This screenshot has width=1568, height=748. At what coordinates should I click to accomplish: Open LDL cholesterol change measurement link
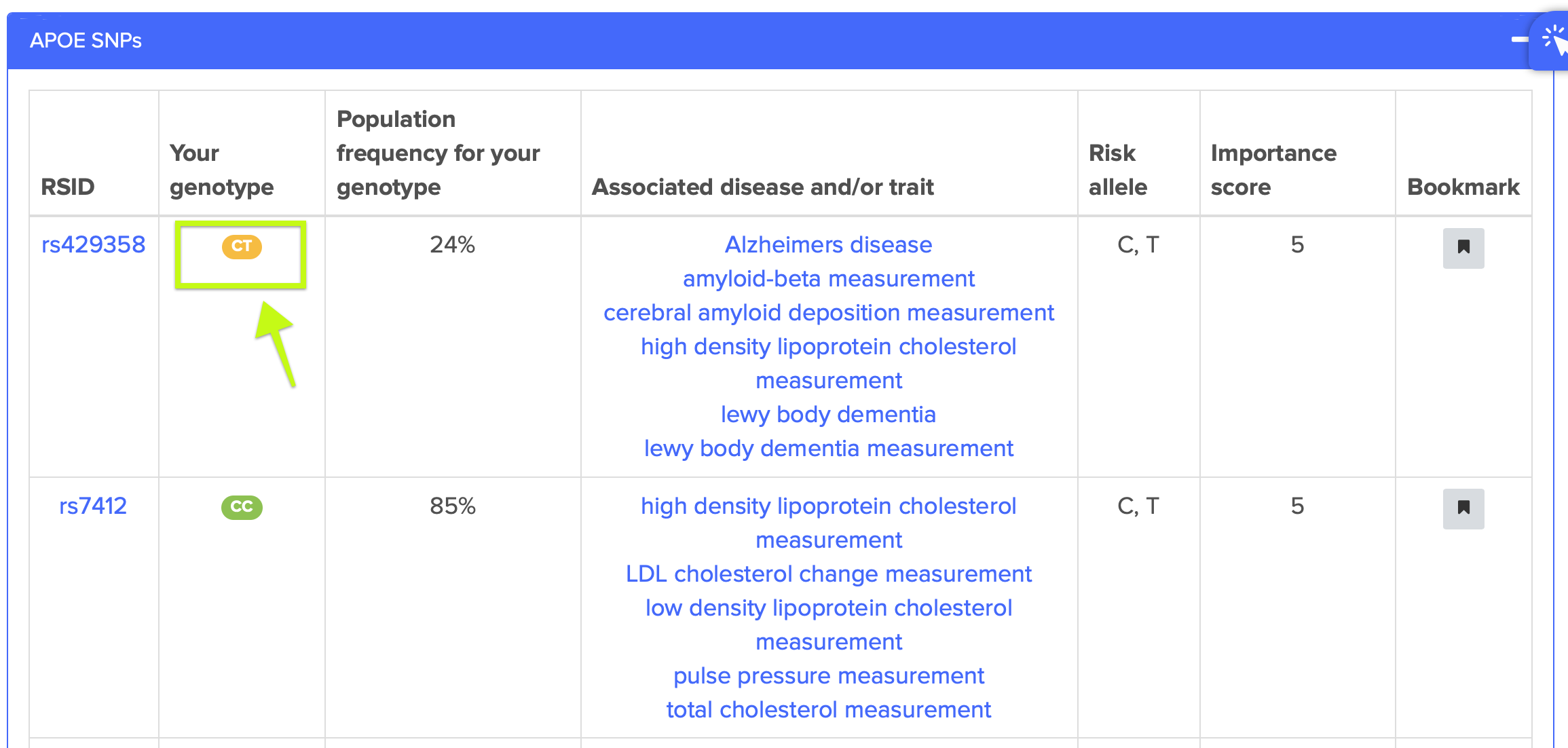tap(828, 574)
